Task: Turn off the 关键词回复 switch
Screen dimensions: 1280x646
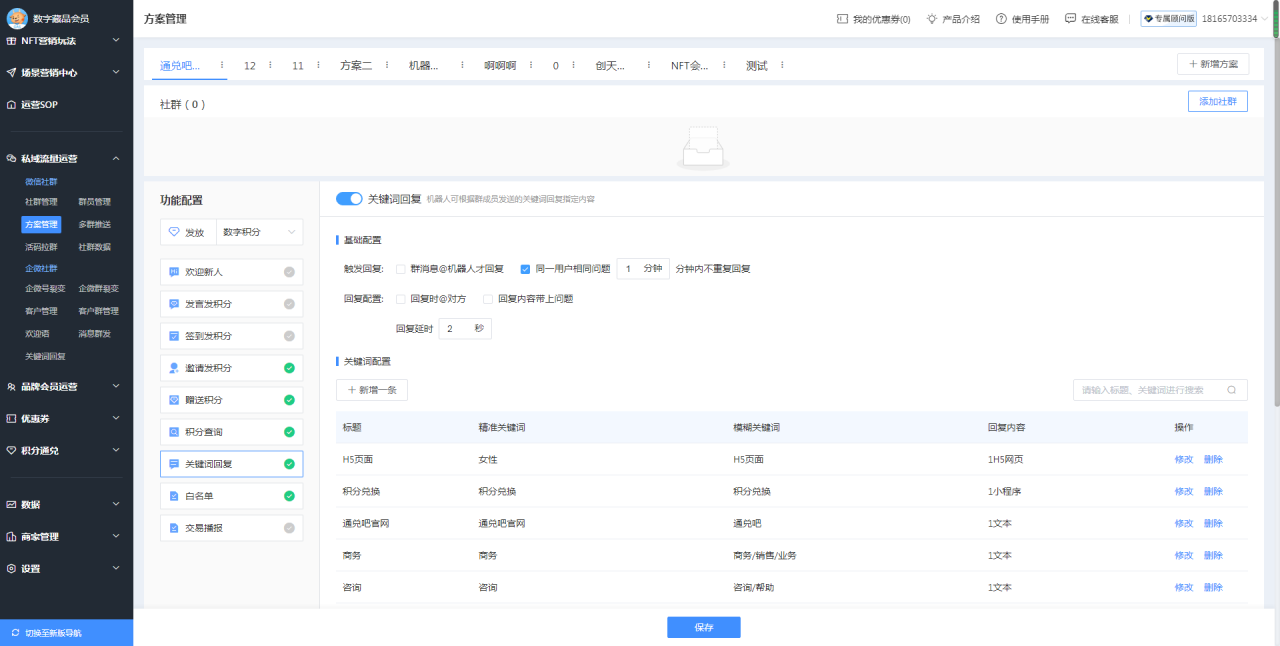Action: pyautogui.click(x=349, y=198)
